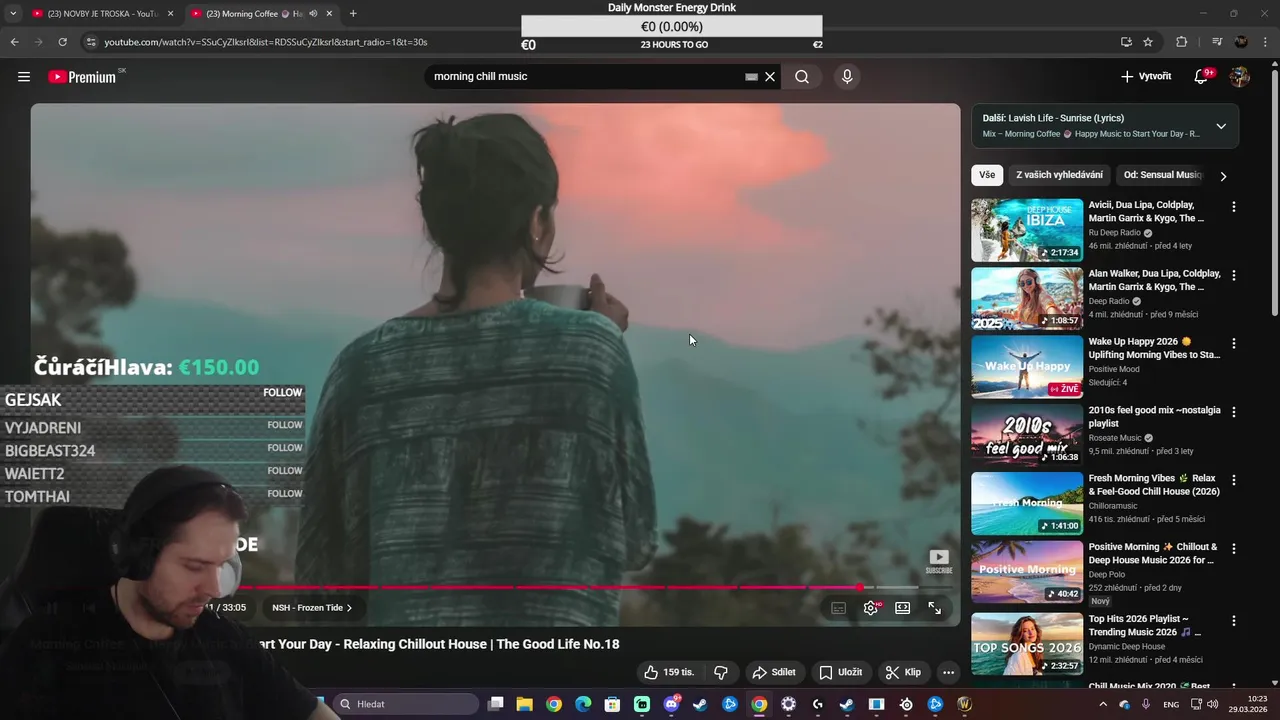Open the YouTube hamburger guide menu
Image resolution: width=1280 pixels, height=720 pixels.
pos(24,76)
